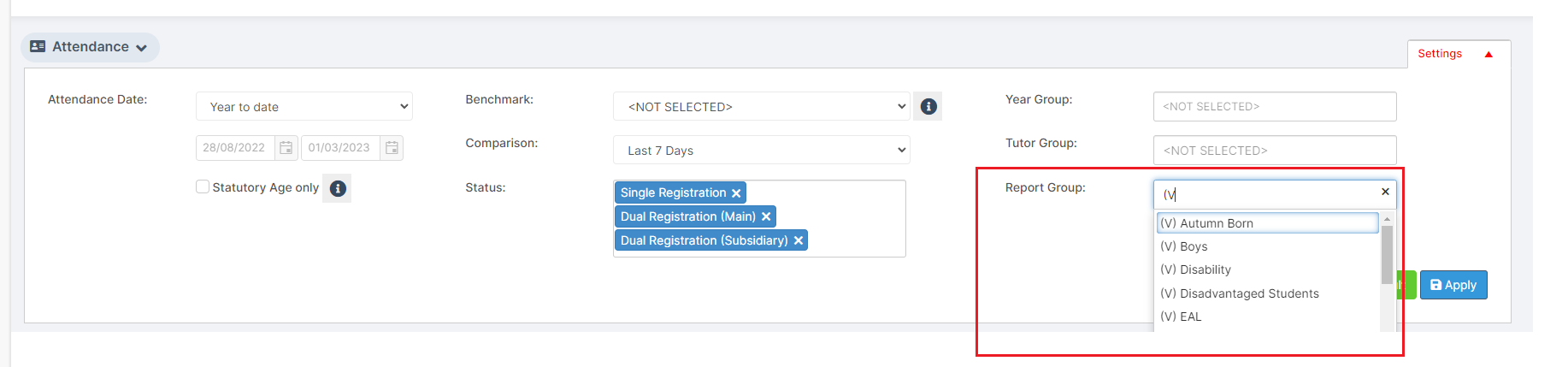Open the Comparison Last 7 Days dropdown
Viewport: 1568px width, 367px height.
(762, 151)
